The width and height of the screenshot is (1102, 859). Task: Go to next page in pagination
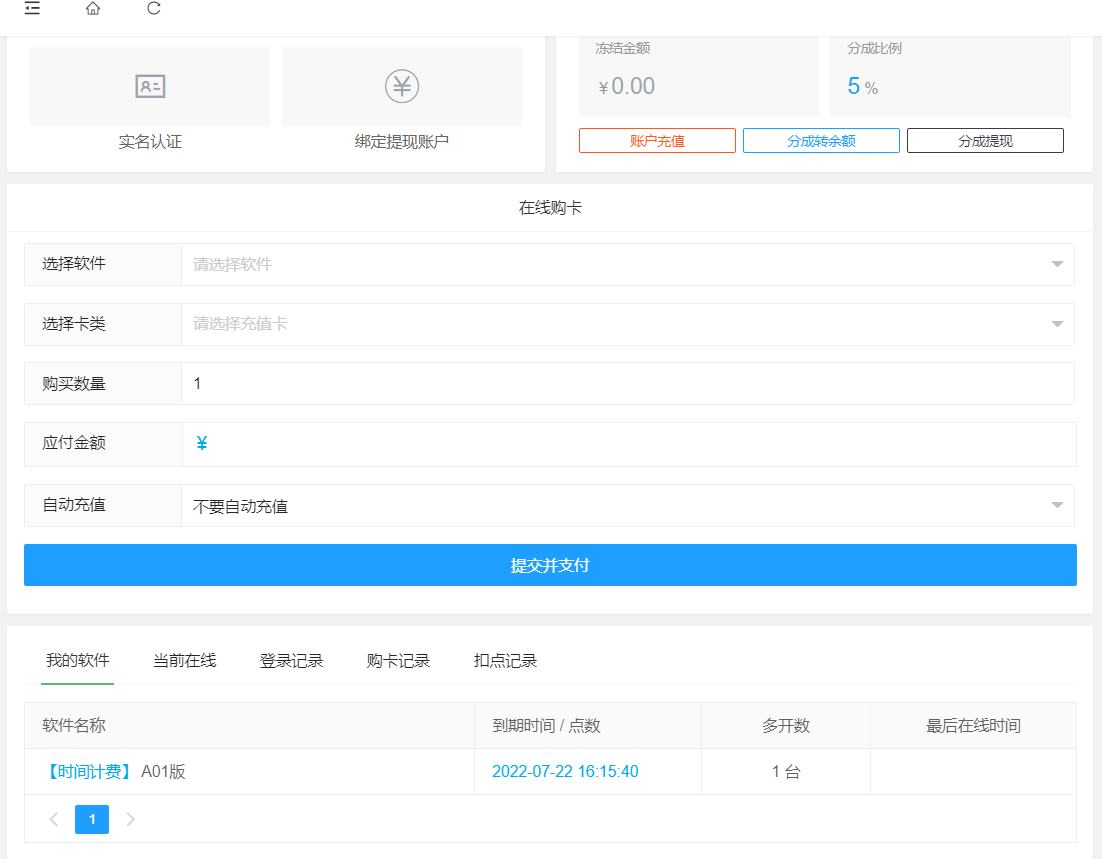(130, 820)
